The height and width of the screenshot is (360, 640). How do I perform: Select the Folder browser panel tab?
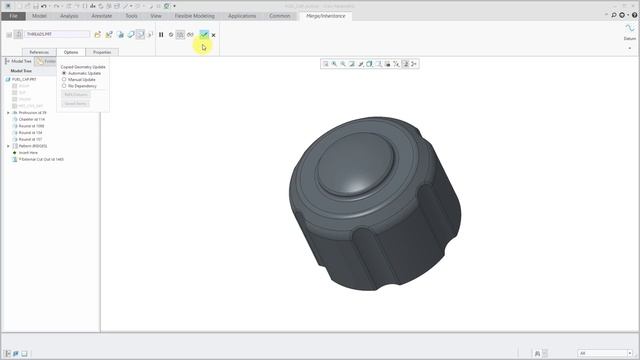coord(46,61)
